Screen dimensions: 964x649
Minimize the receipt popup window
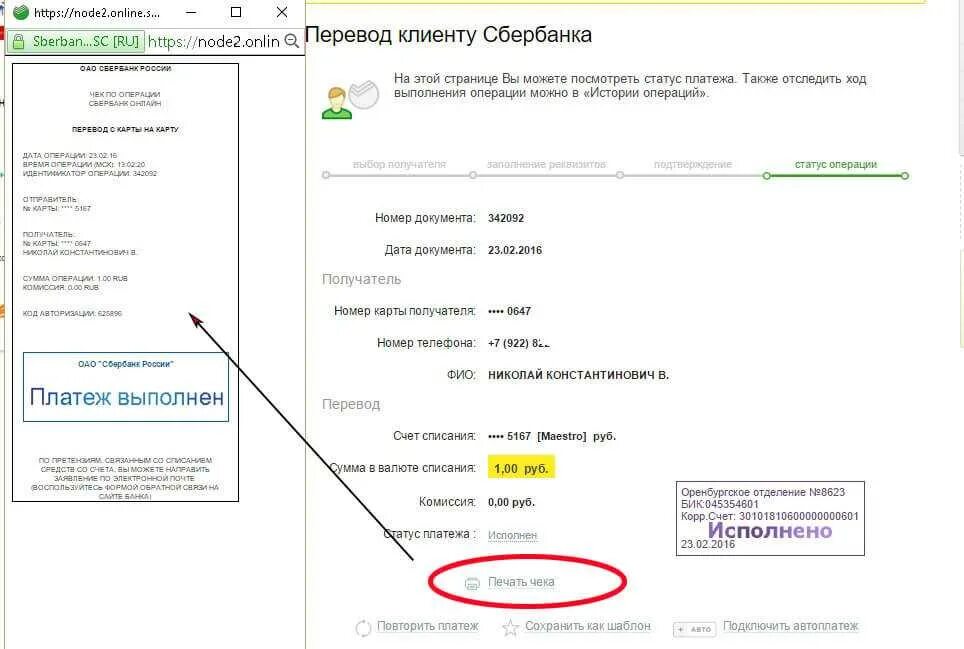click(191, 12)
